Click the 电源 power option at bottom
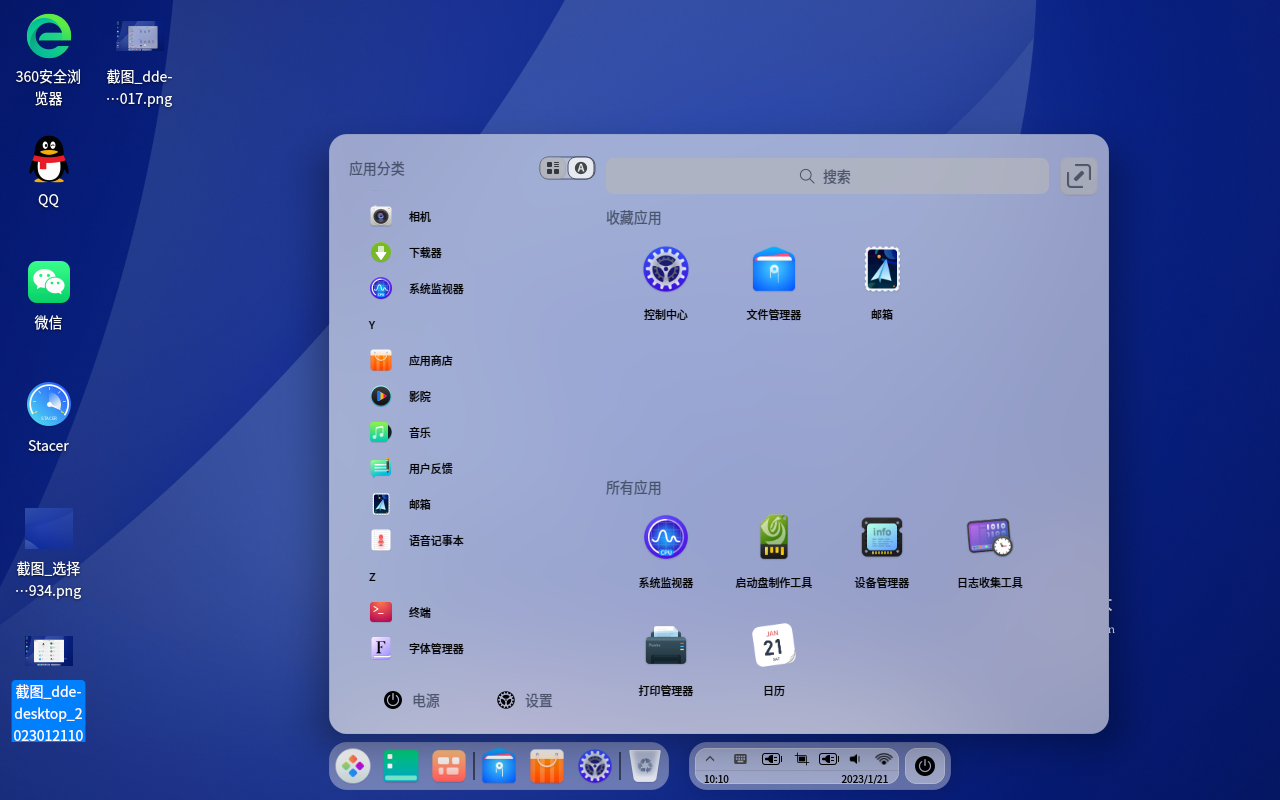Image resolution: width=1280 pixels, height=800 pixels. (x=410, y=700)
